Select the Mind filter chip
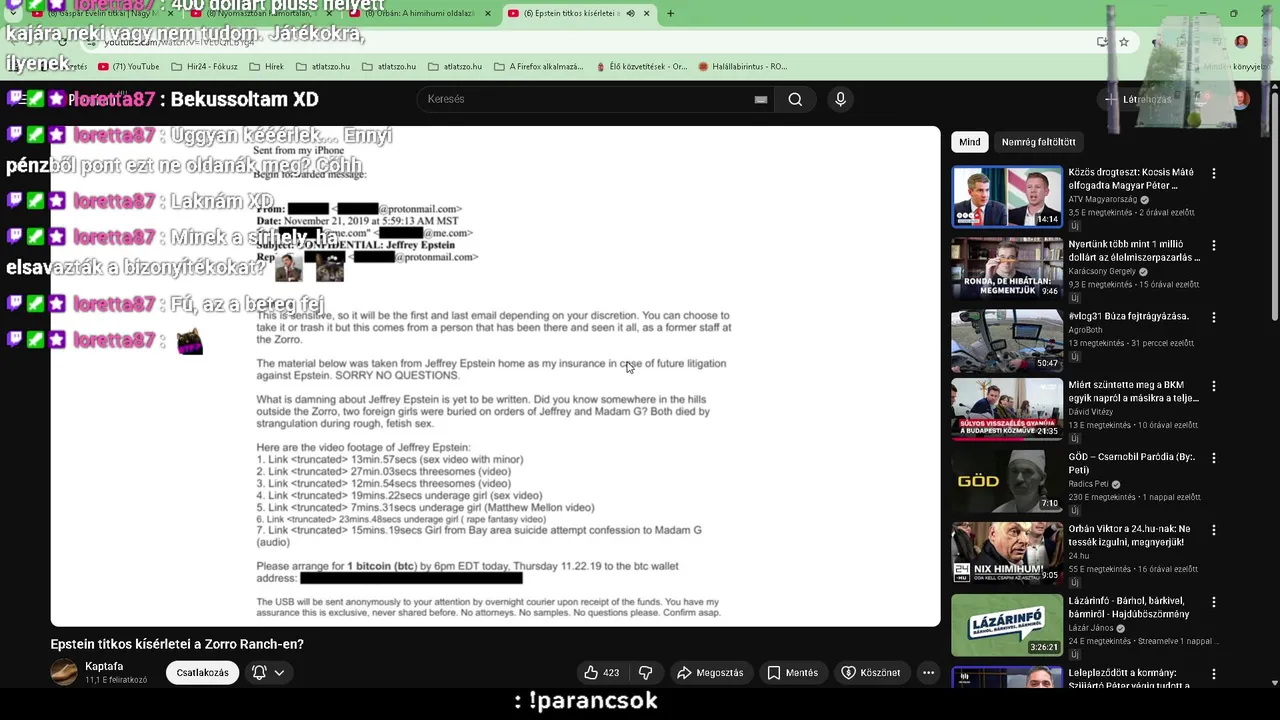The height and width of the screenshot is (720, 1280). click(970, 142)
